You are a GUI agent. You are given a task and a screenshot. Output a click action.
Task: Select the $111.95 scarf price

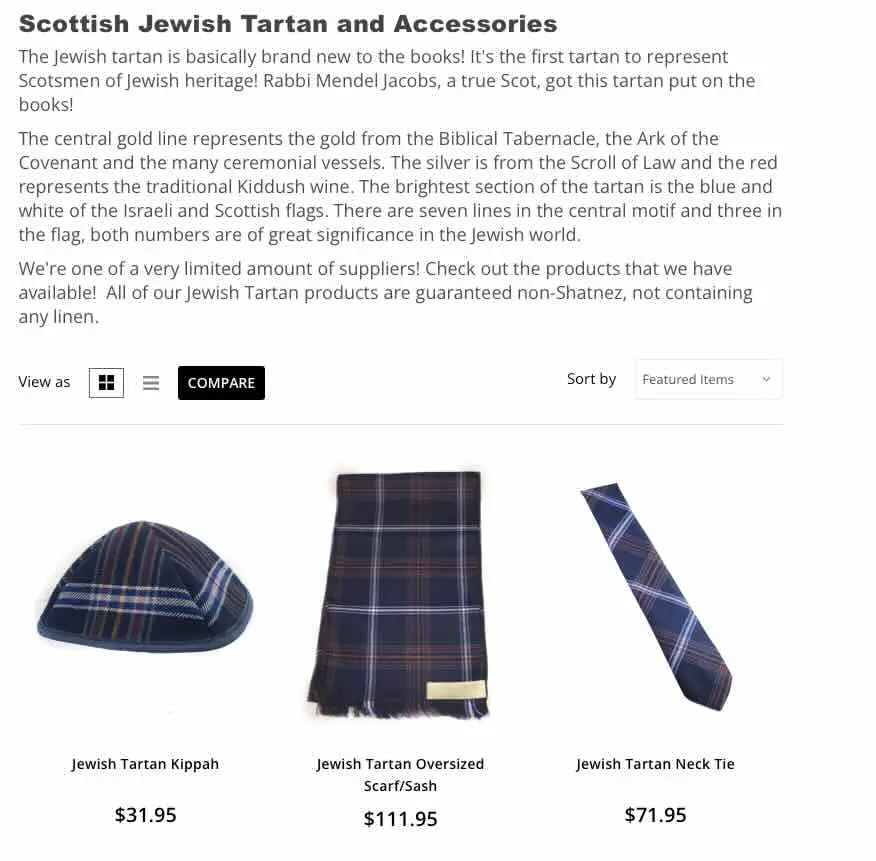pos(400,819)
